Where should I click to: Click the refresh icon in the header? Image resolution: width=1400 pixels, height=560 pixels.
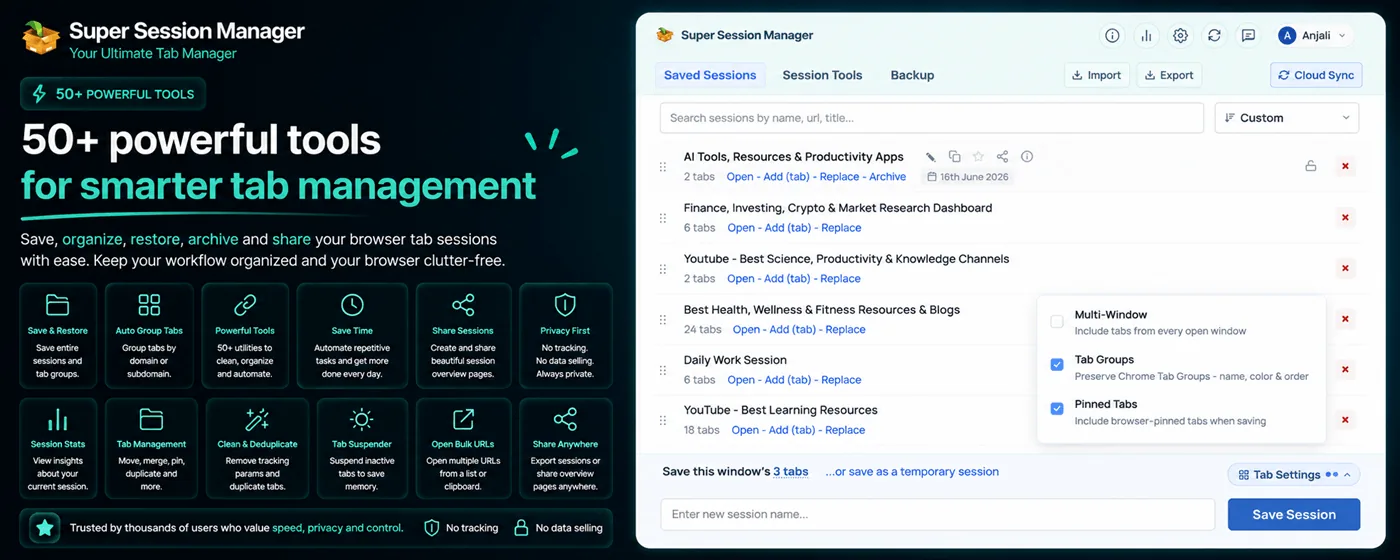coord(1214,35)
